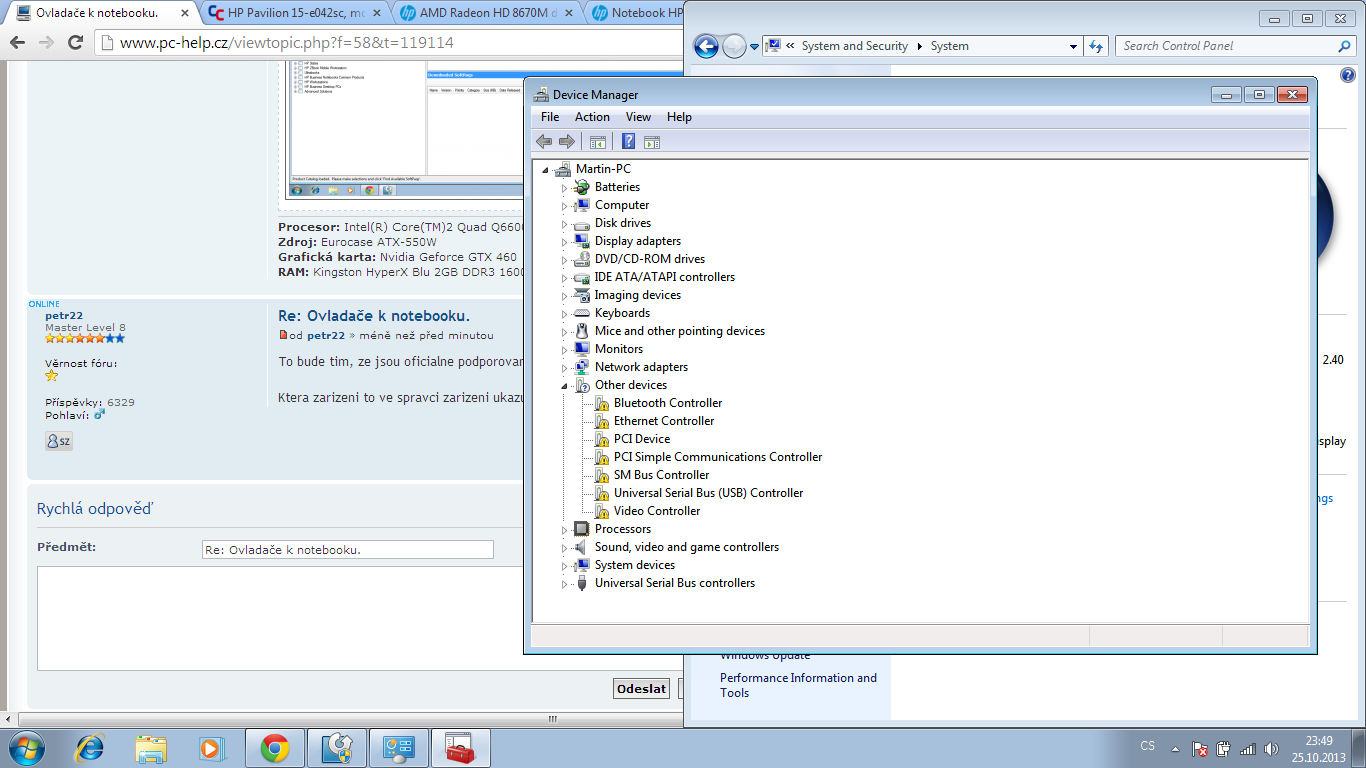The width and height of the screenshot is (1366, 768).
Task: Toggle the console tree pane toolbar icon
Action: click(598, 142)
